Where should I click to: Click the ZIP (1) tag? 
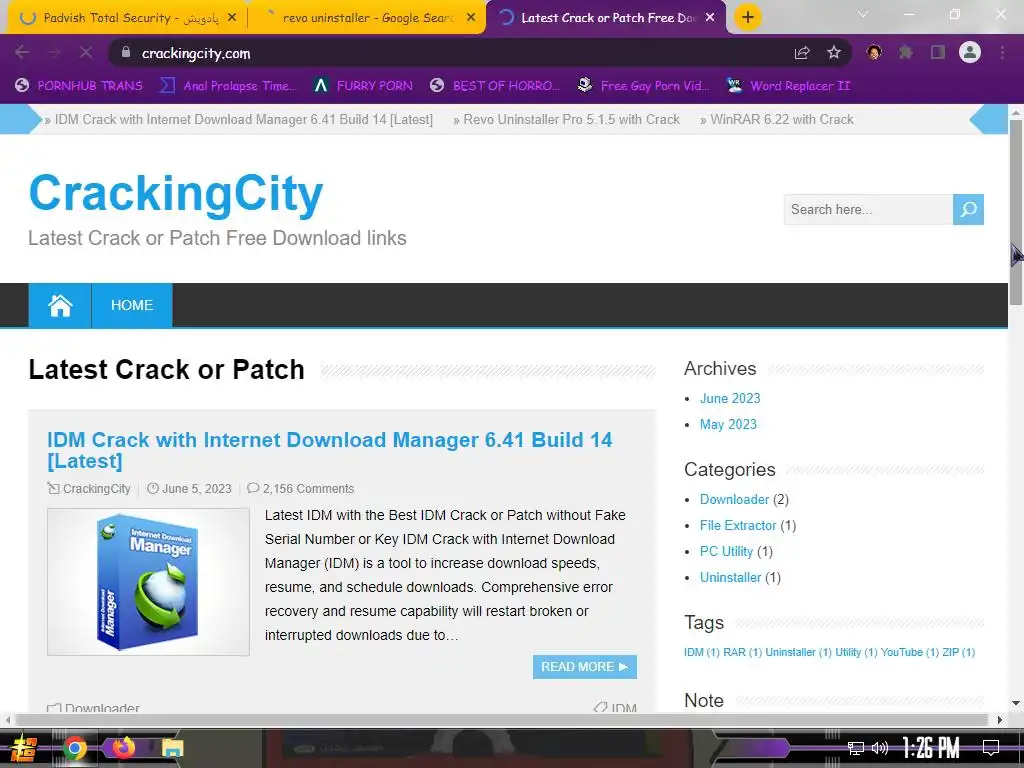959,652
